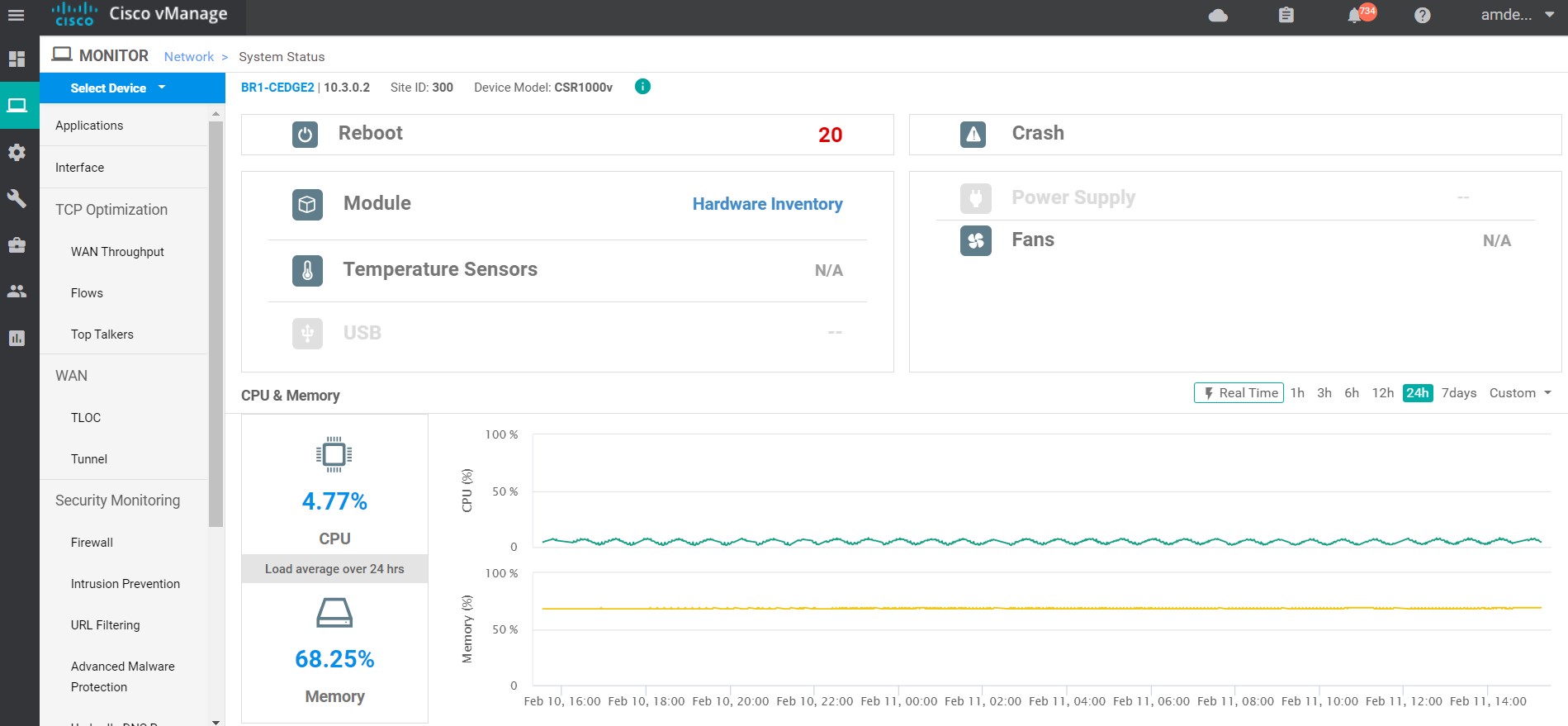Toggle Real Time monitoring mode

(x=1239, y=393)
